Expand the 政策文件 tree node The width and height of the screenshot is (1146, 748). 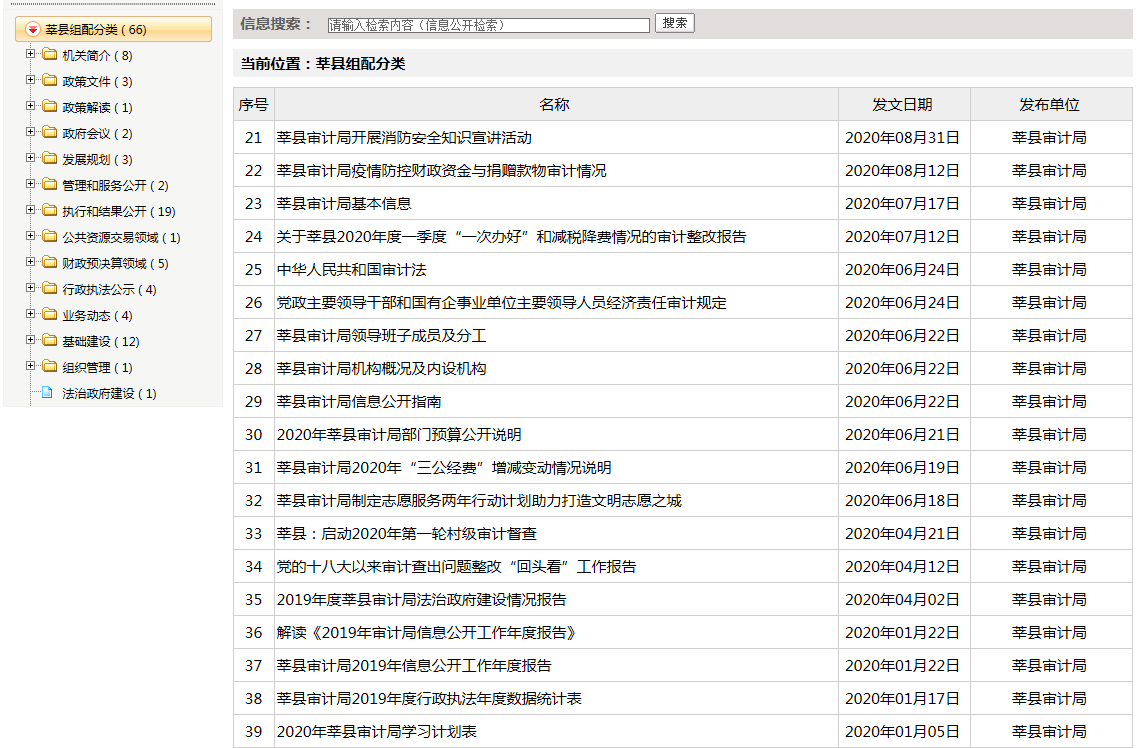click(x=30, y=80)
